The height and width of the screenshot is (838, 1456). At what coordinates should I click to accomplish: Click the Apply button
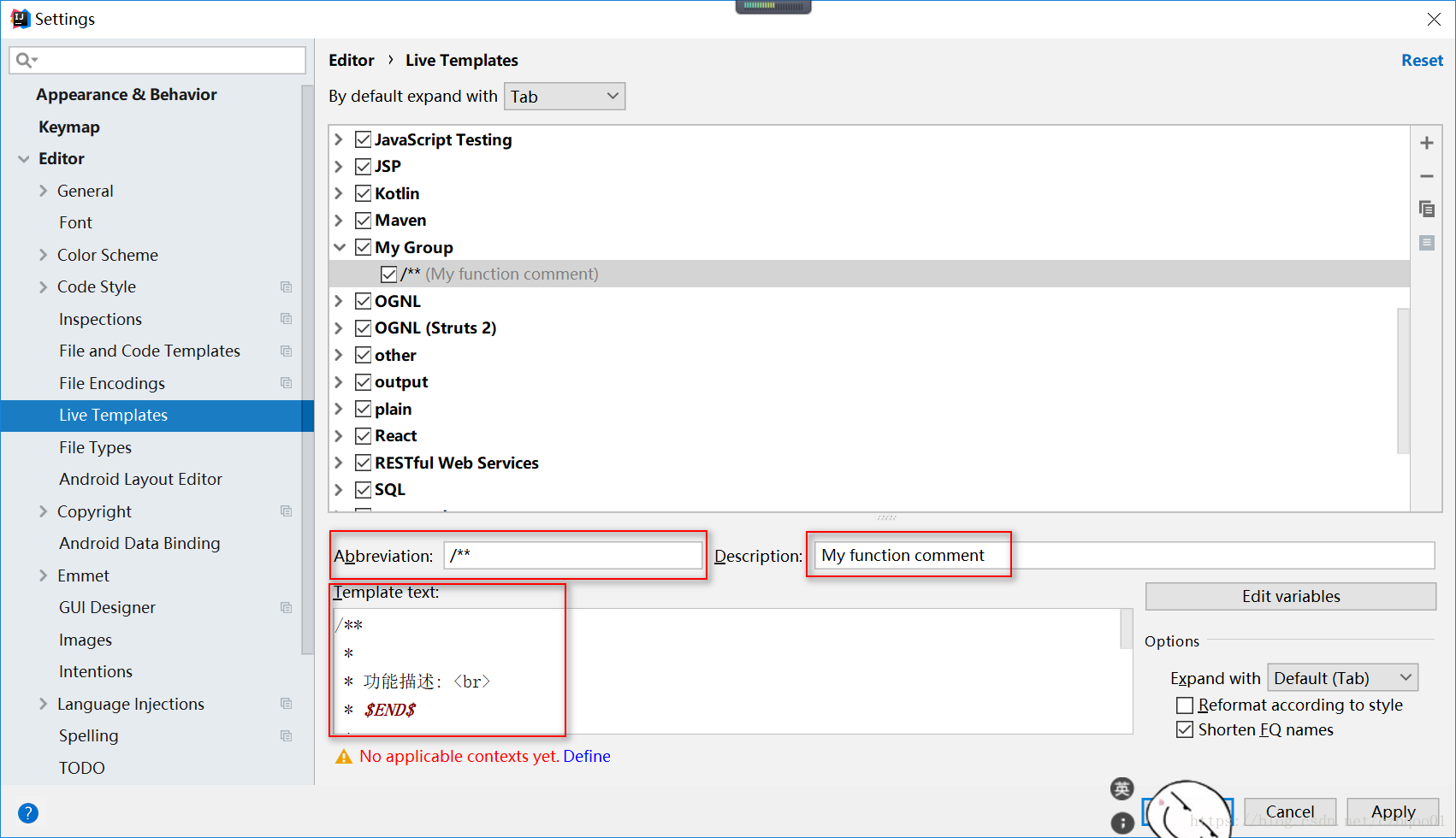click(x=1394, y=811)
